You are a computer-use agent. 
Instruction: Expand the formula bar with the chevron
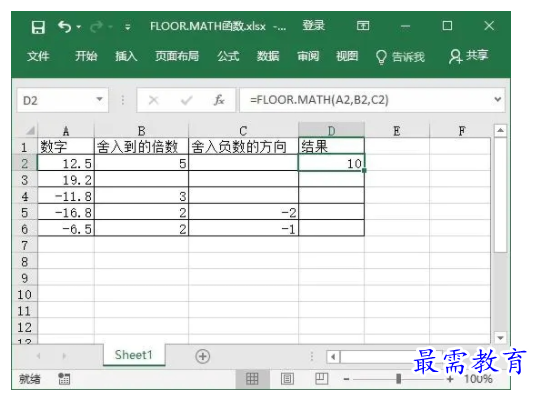(x=498, y=99)
